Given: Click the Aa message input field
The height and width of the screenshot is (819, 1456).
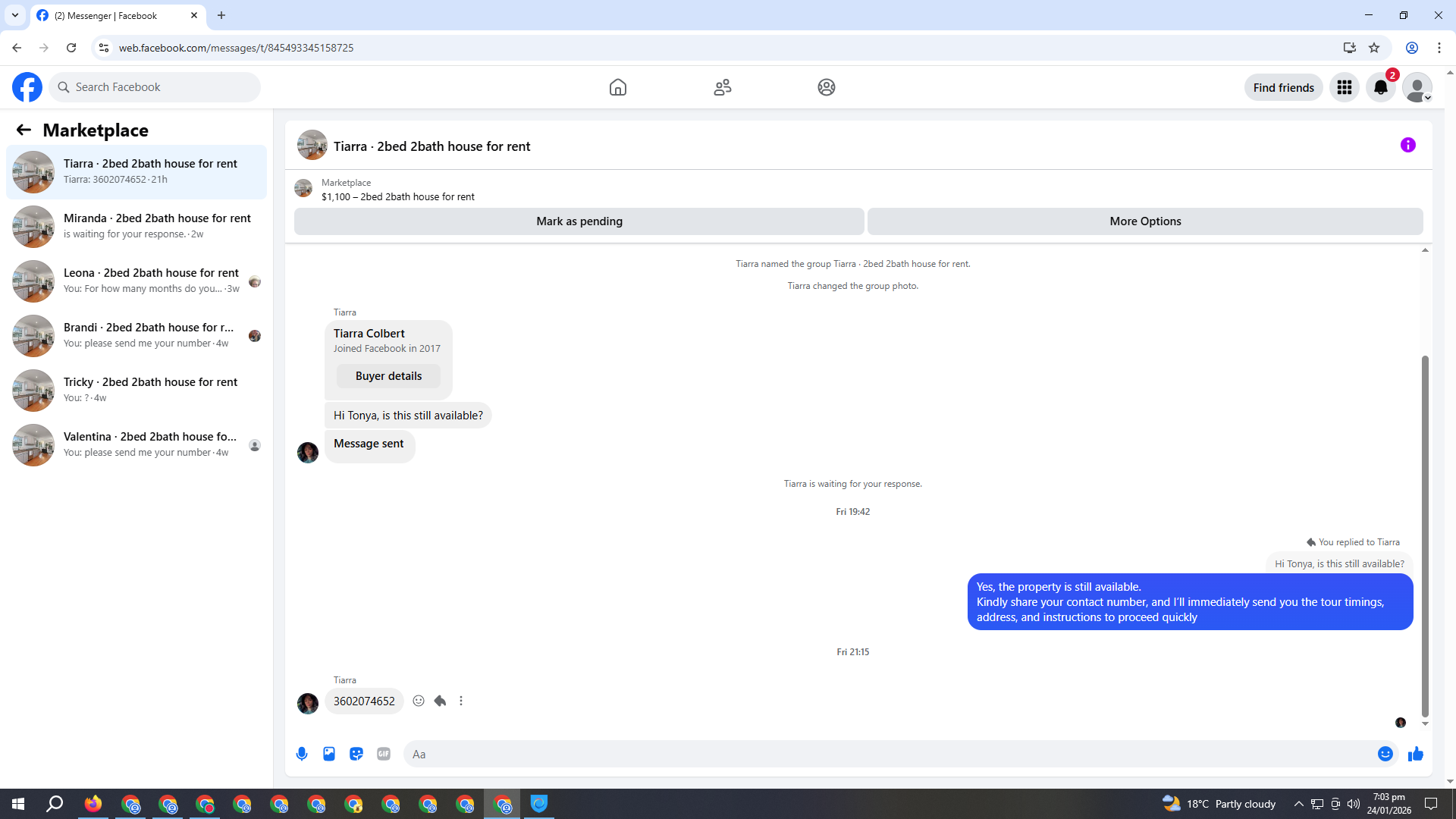Looking at the screenshot, I should coord(887,754).
